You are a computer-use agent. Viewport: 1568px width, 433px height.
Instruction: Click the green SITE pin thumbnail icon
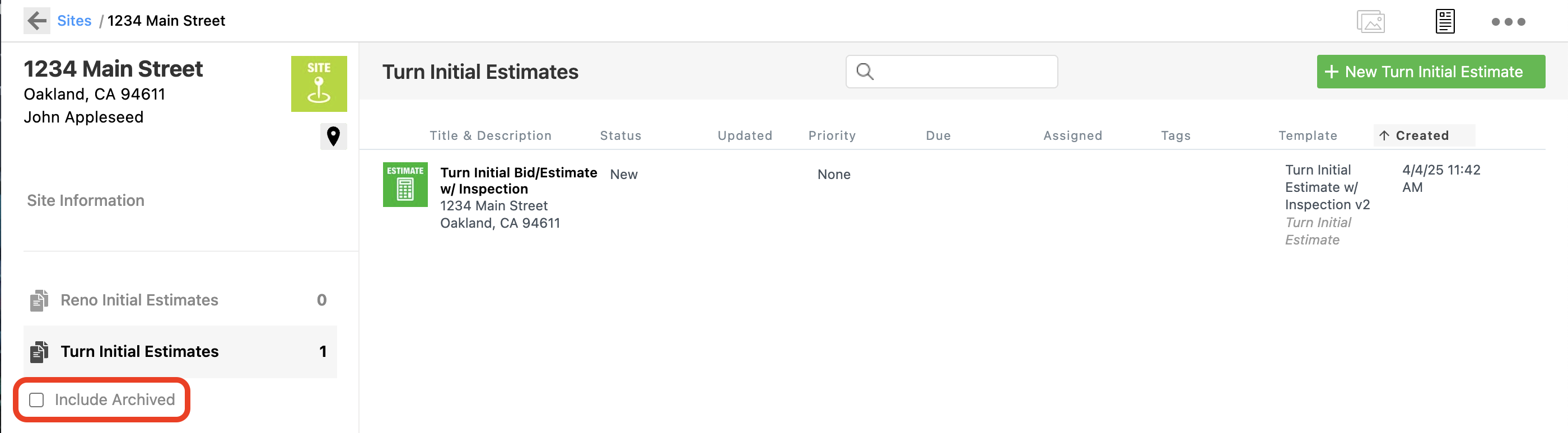318,83
